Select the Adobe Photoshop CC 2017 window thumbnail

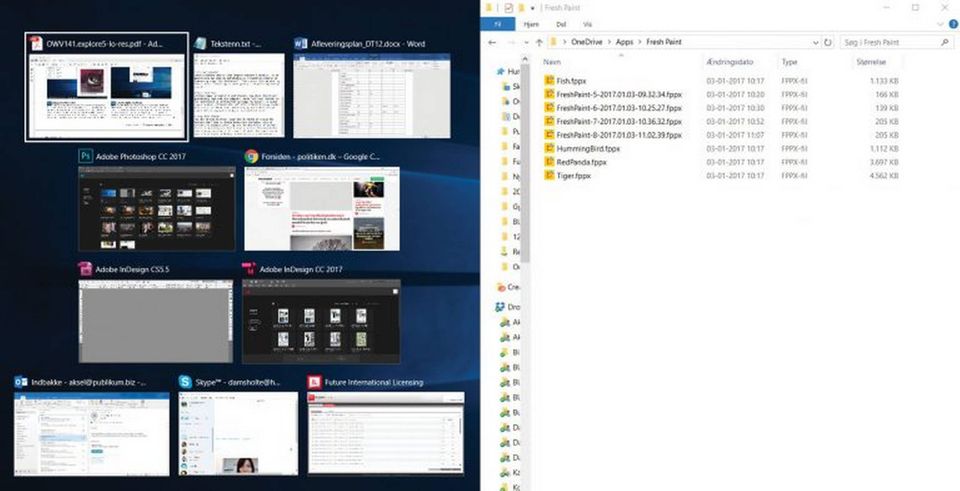pos(157,208)
